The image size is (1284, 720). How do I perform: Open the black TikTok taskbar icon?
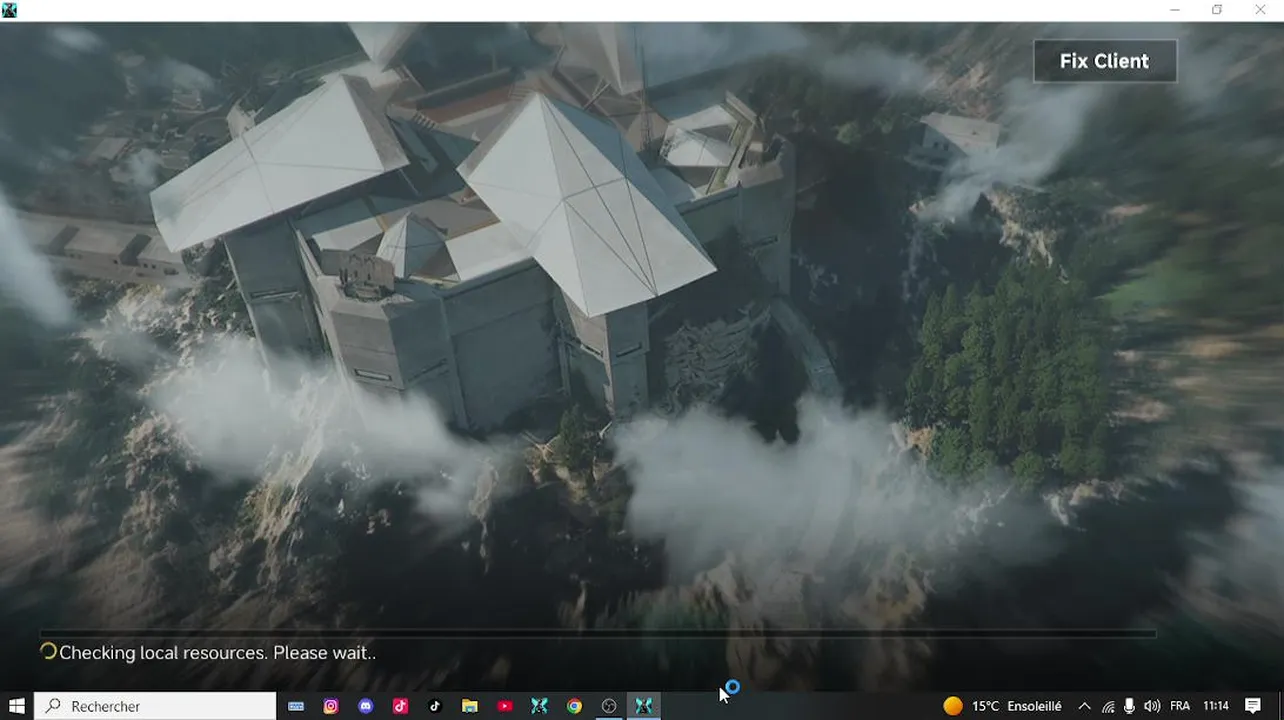pyautogui.click(x=435, y=706)
